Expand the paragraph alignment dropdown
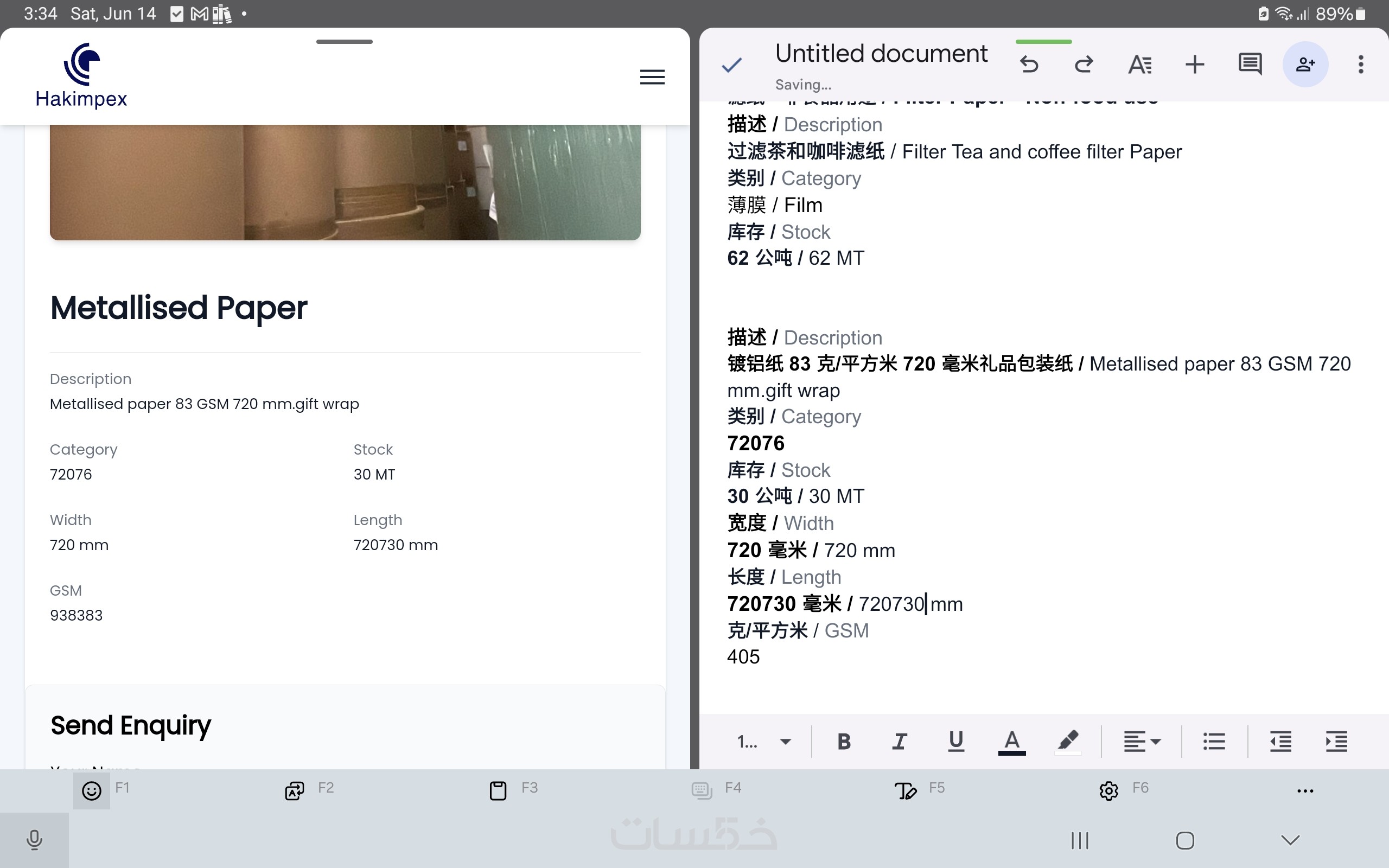 1142,742
